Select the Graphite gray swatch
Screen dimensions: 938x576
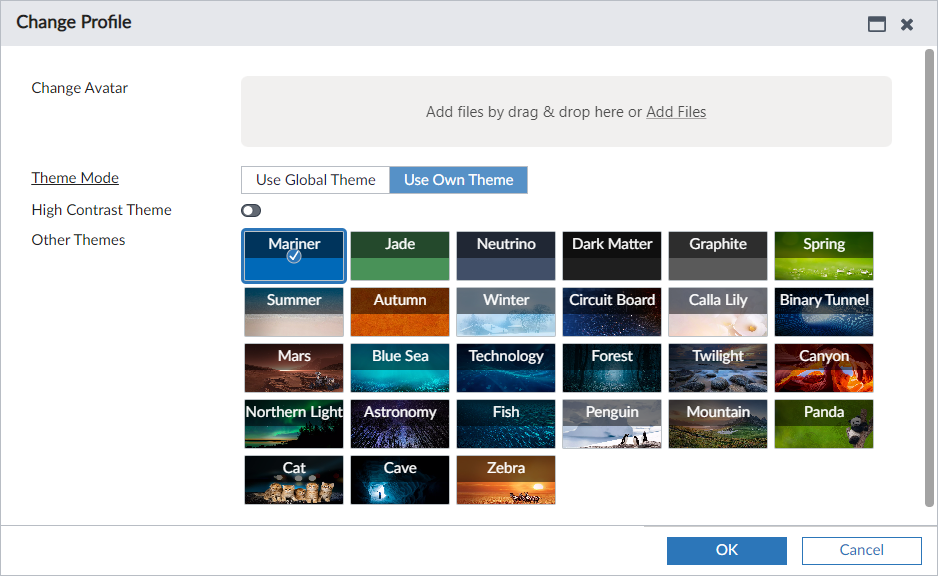[x=717, y=256]
